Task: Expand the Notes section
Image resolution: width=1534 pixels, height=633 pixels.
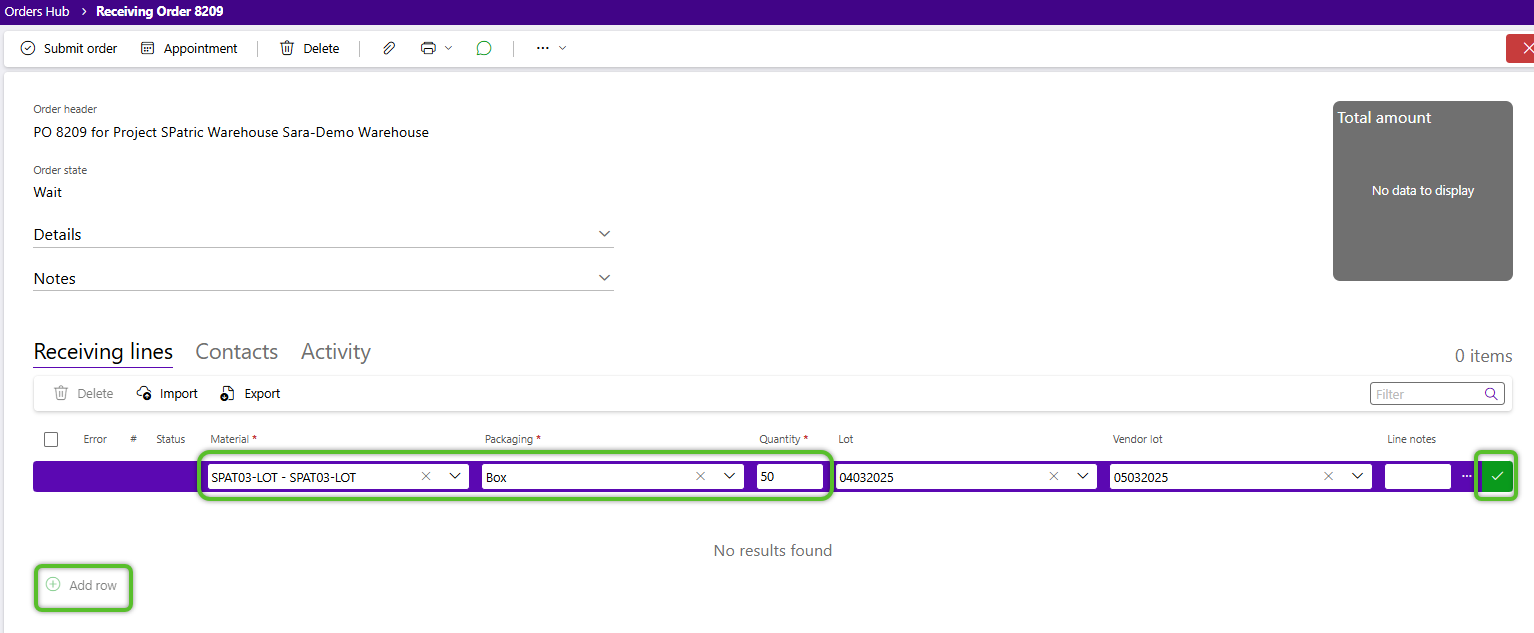Action: click(603, 278)
